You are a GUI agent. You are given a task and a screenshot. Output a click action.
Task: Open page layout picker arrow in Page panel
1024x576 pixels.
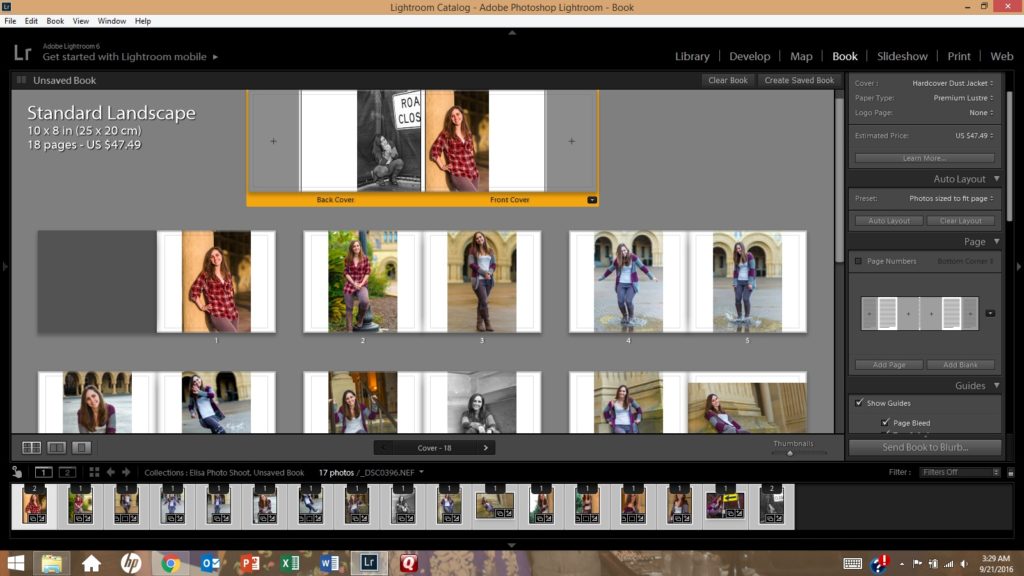tap(990, 313)
